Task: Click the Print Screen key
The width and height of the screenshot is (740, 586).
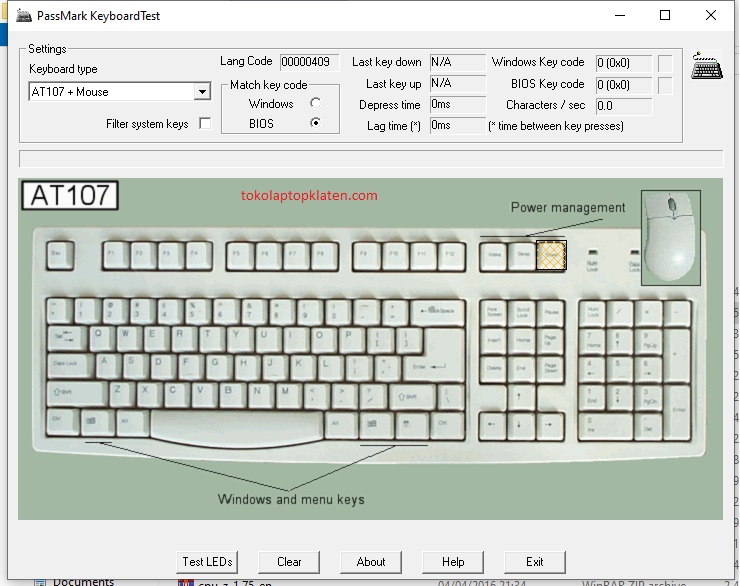Action: [x=494, y=312]
